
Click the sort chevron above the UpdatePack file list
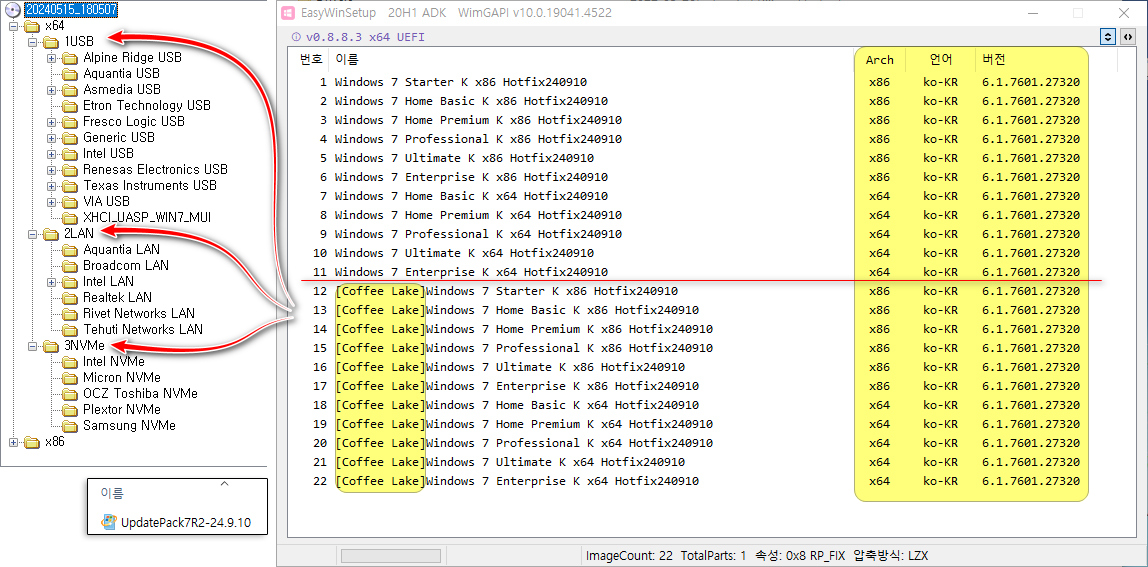pos(225,483)
